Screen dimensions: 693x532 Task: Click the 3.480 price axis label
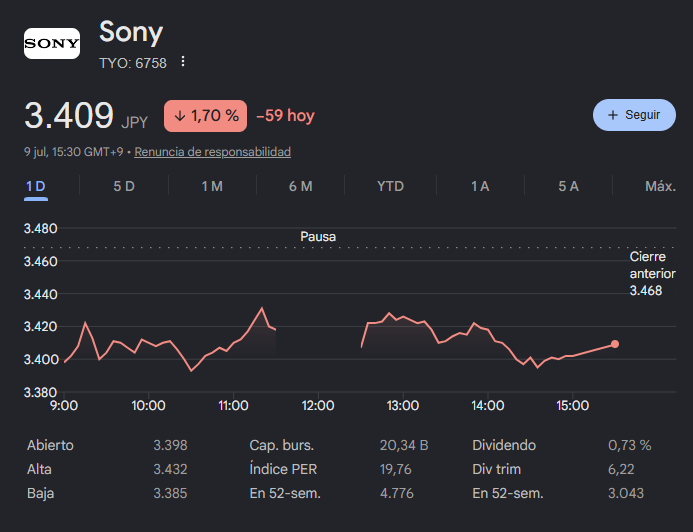[x=40, y=228]
